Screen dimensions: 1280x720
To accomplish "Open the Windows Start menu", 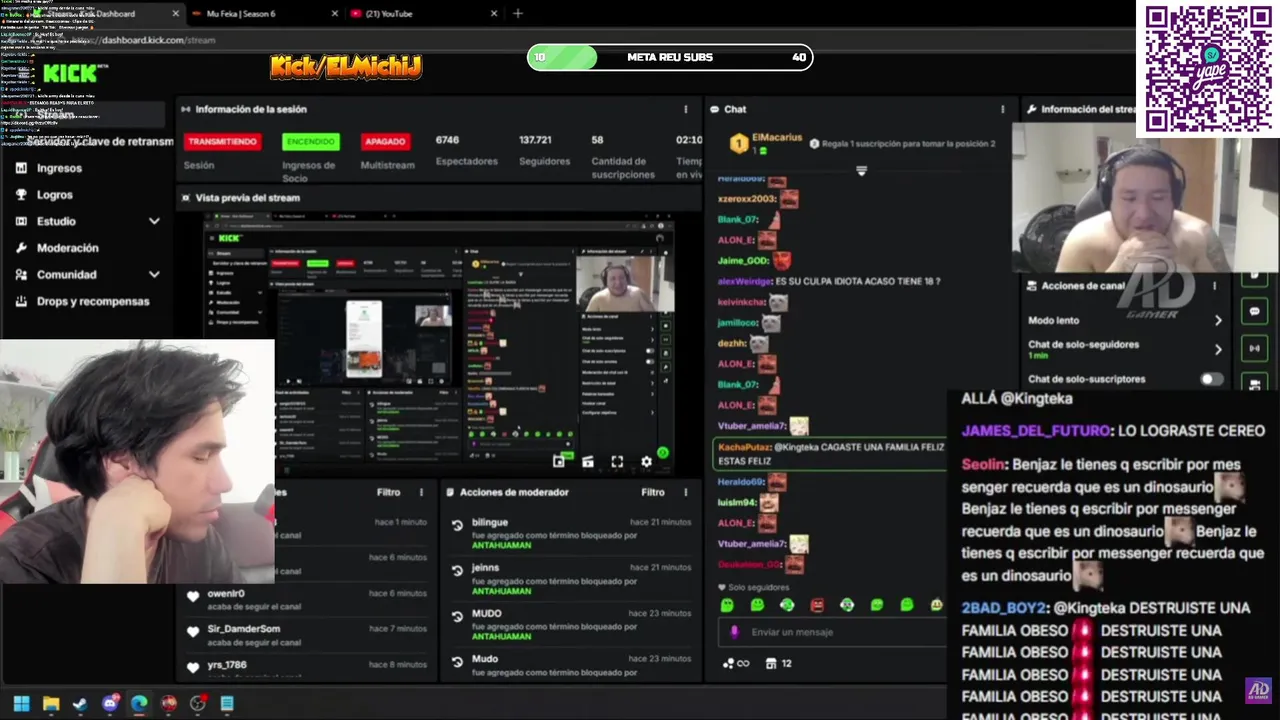I will coord(21,704).
